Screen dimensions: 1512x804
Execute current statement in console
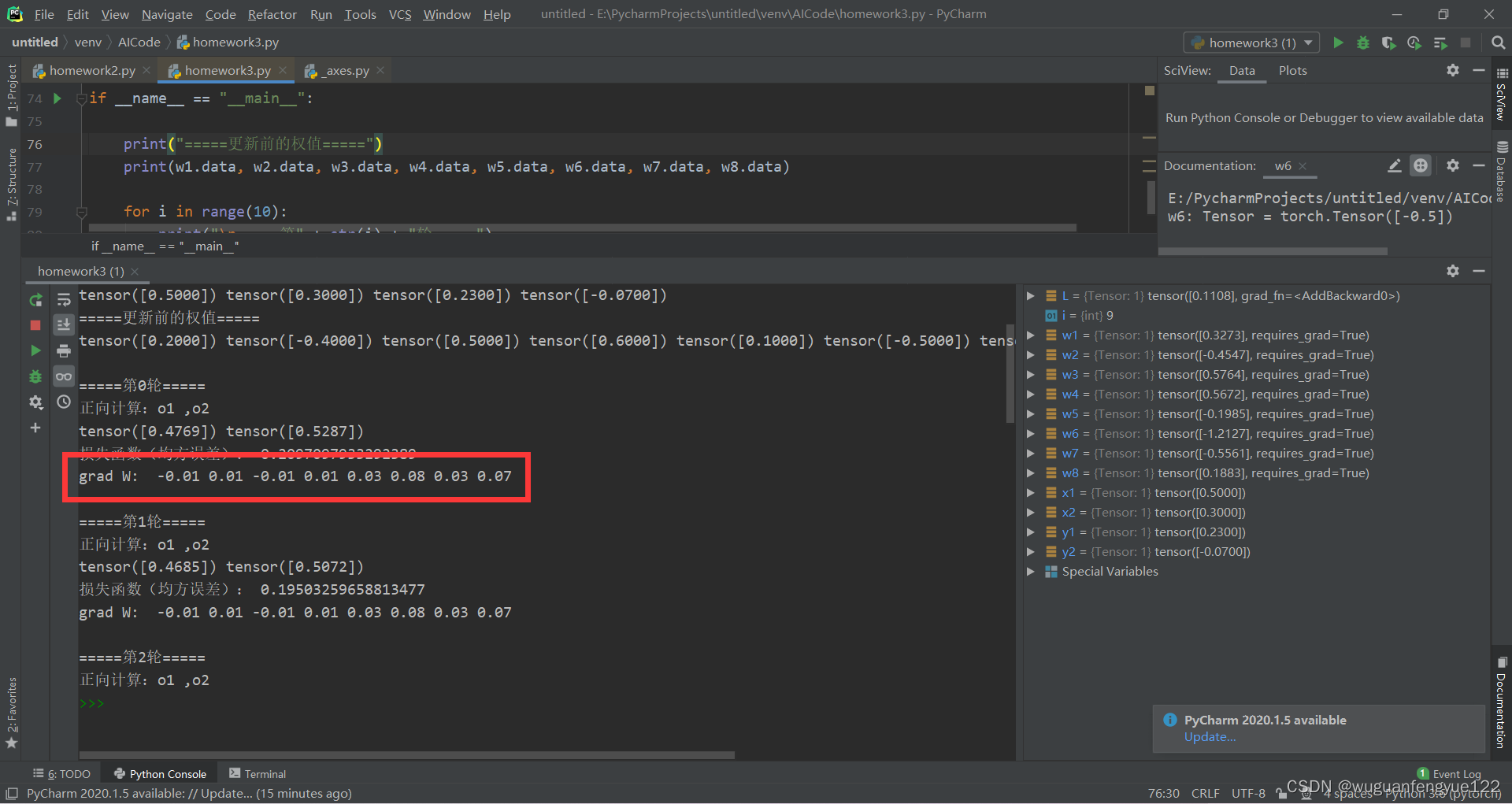pyautogui.click(x=35, y=350)
